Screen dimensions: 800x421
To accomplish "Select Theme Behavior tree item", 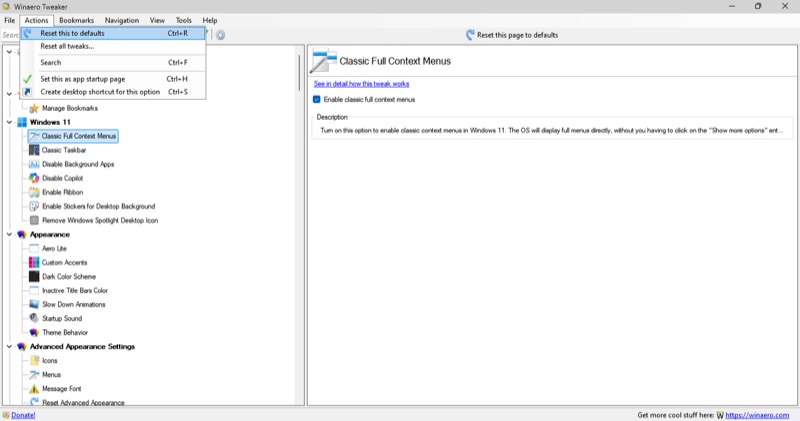I will 65,332.
